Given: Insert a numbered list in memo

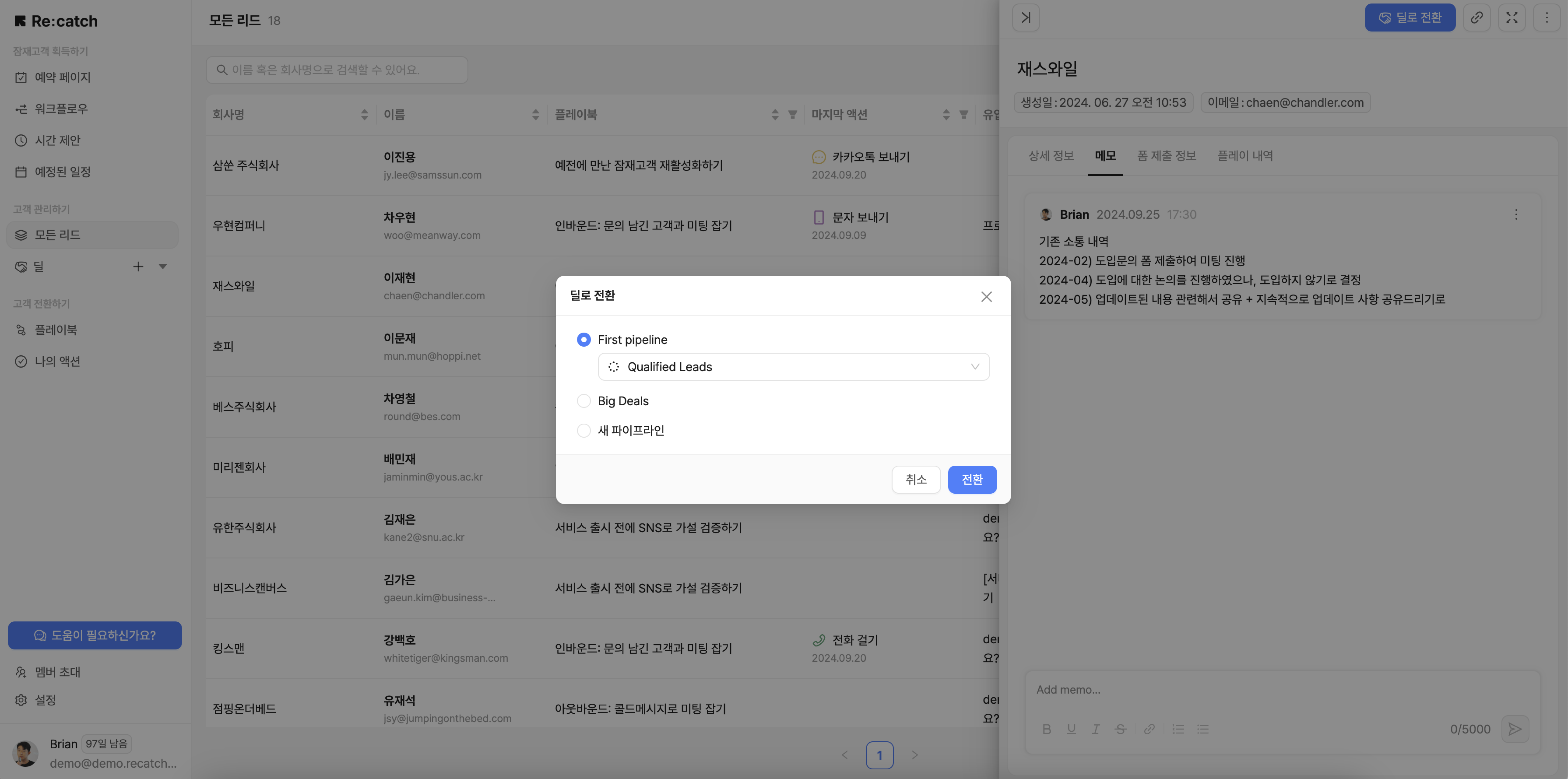Looking at the screenshot, I should pos(1178,729).
